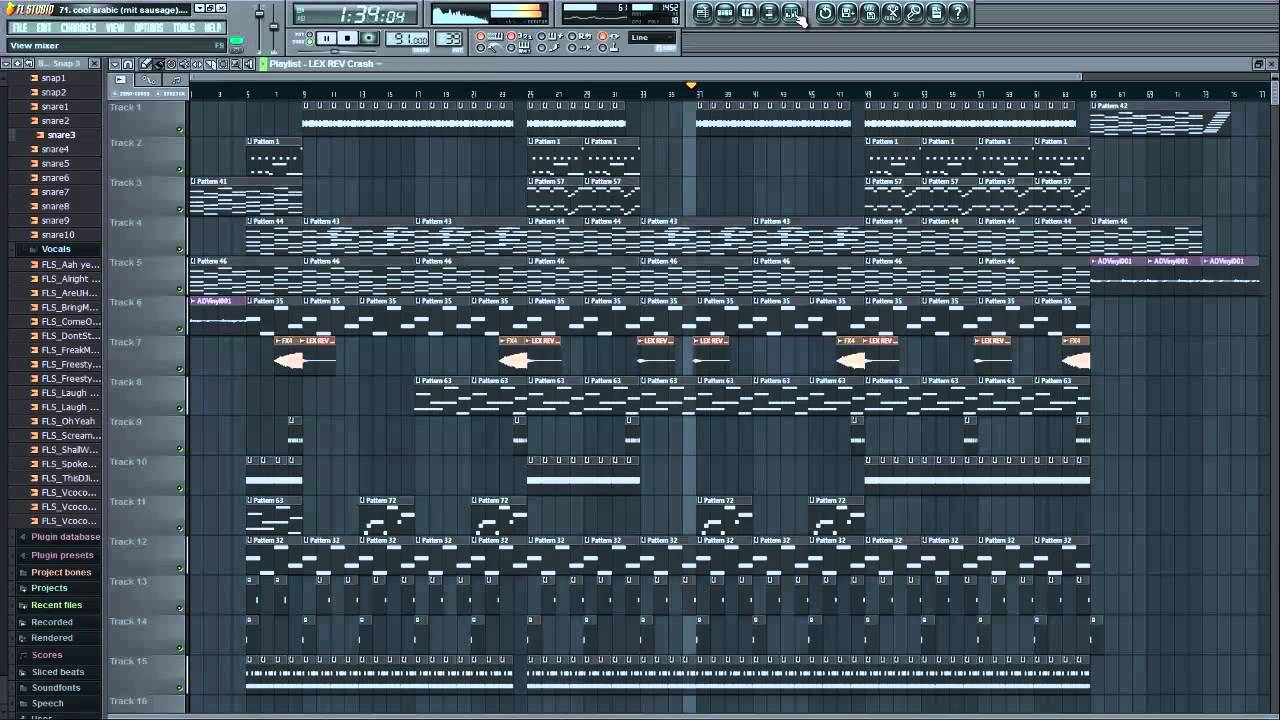Viewport: 1280px width, 720px height.
Task: Stop playback with the stop button
Action: tap(347, 39)
